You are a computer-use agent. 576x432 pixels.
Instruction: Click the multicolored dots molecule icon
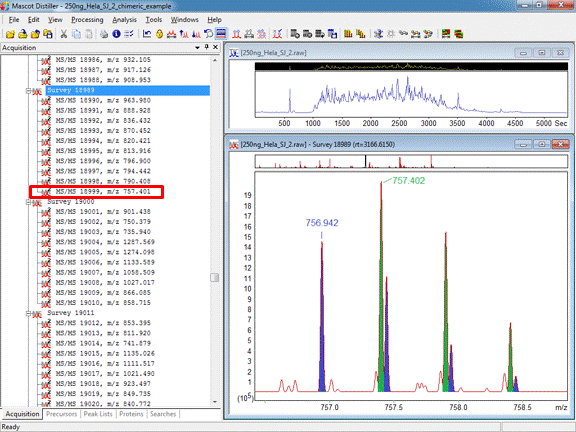(428, 34)
